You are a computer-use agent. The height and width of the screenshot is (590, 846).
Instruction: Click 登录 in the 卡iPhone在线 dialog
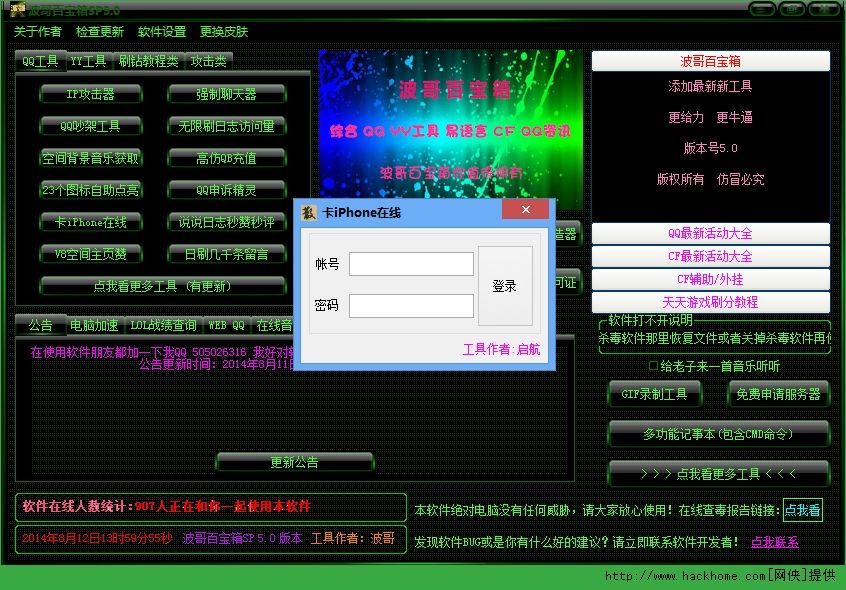tap(505, 284)
